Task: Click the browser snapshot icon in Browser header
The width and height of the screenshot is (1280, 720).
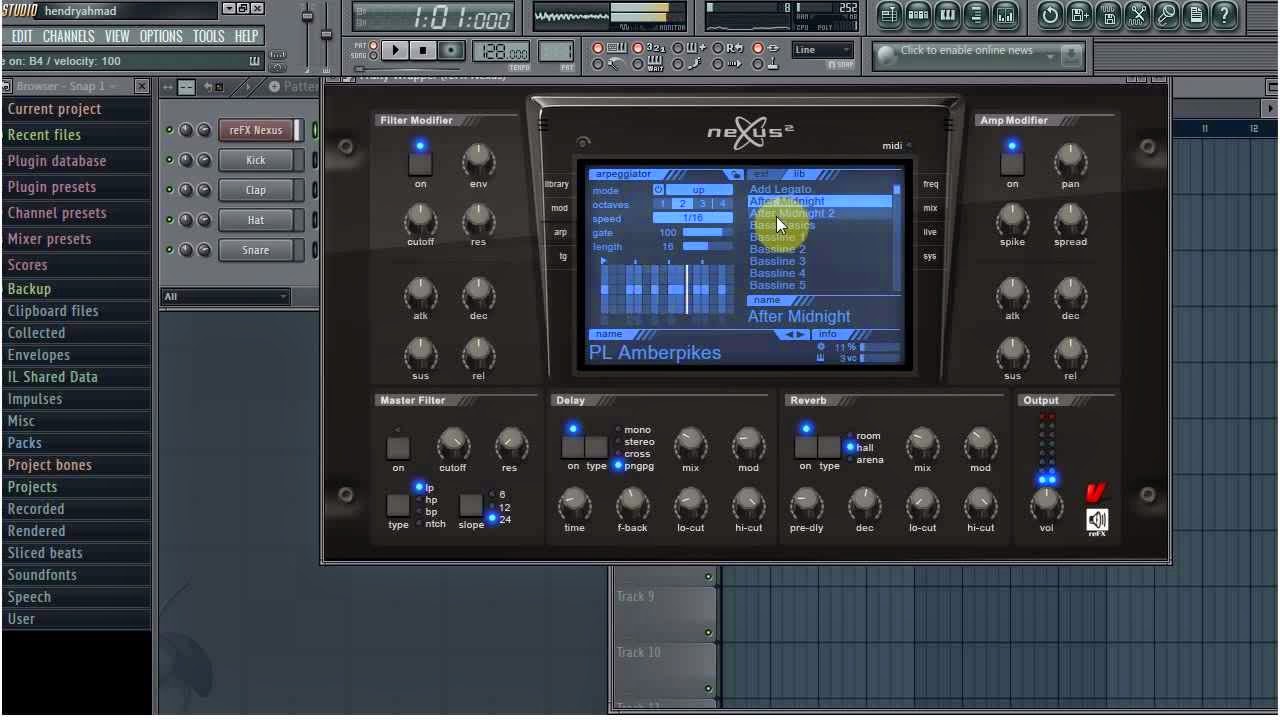Action: pos(7,86)
